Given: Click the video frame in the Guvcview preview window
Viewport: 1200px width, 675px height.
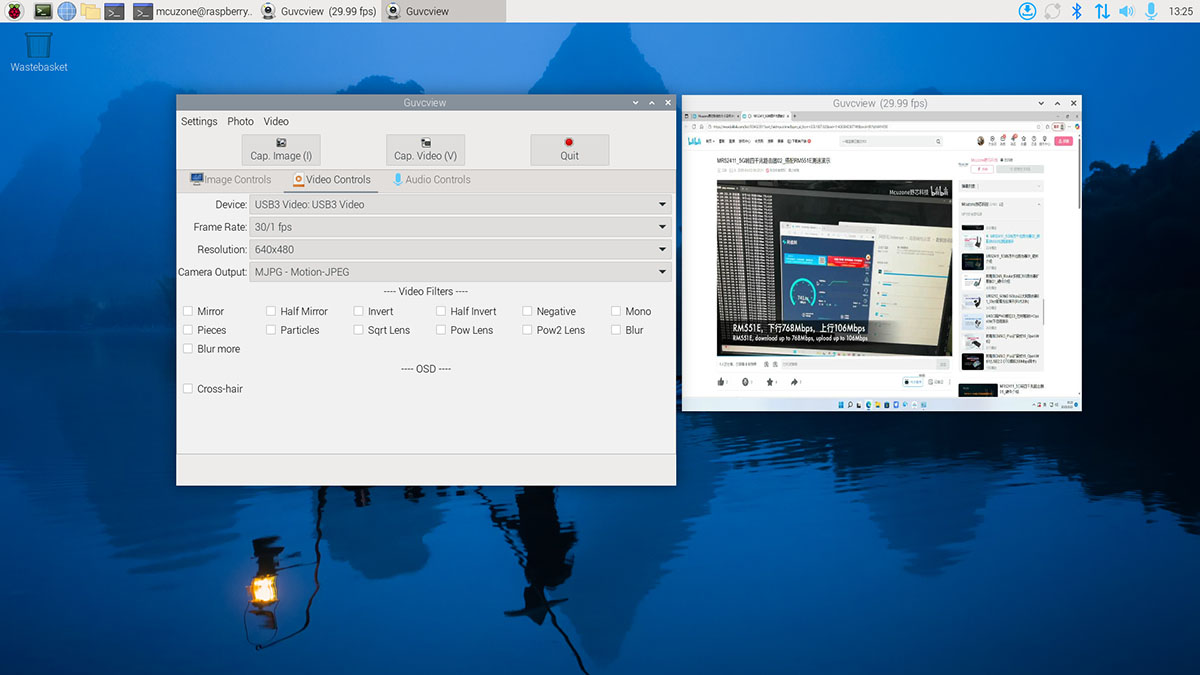Looking at the screenshot, I should coord(881,261).
